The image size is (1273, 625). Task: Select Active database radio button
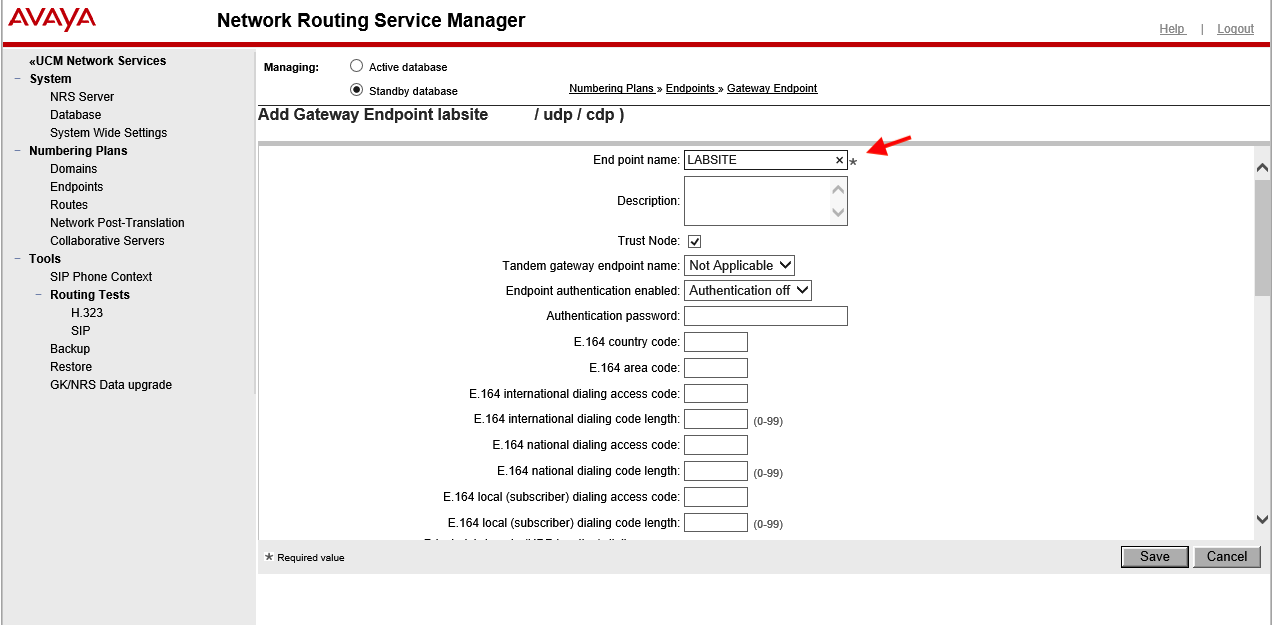point(356,66)
